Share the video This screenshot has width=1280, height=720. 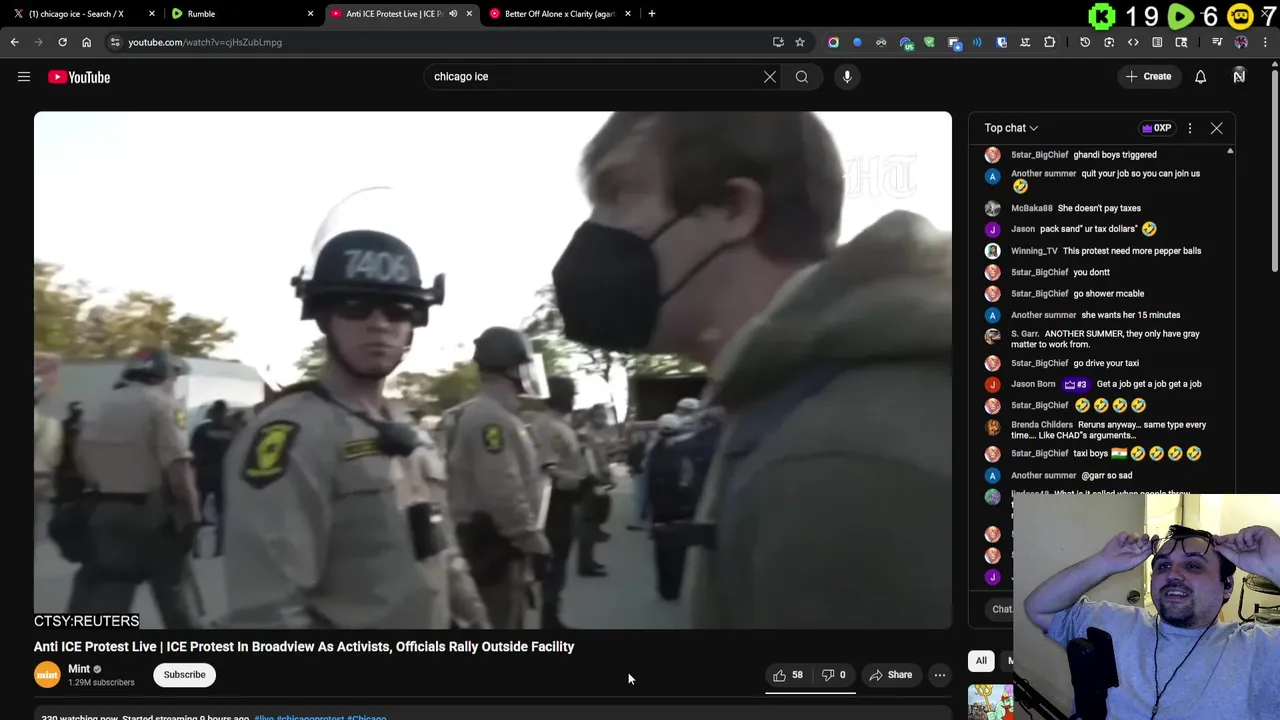890,675
